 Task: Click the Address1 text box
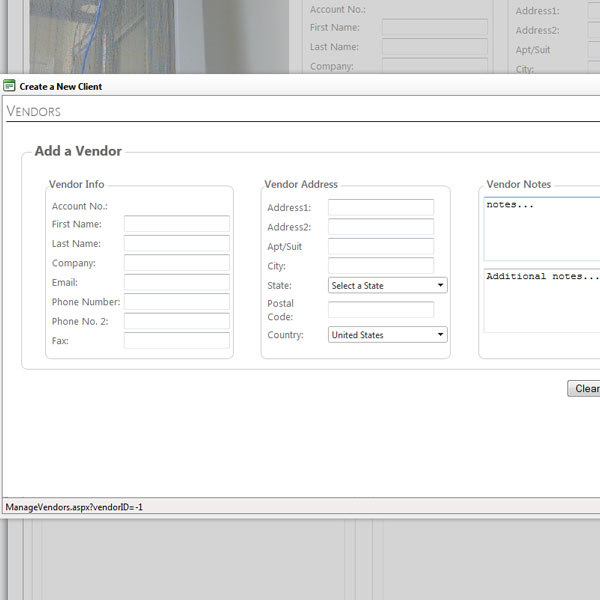[380, 207]
